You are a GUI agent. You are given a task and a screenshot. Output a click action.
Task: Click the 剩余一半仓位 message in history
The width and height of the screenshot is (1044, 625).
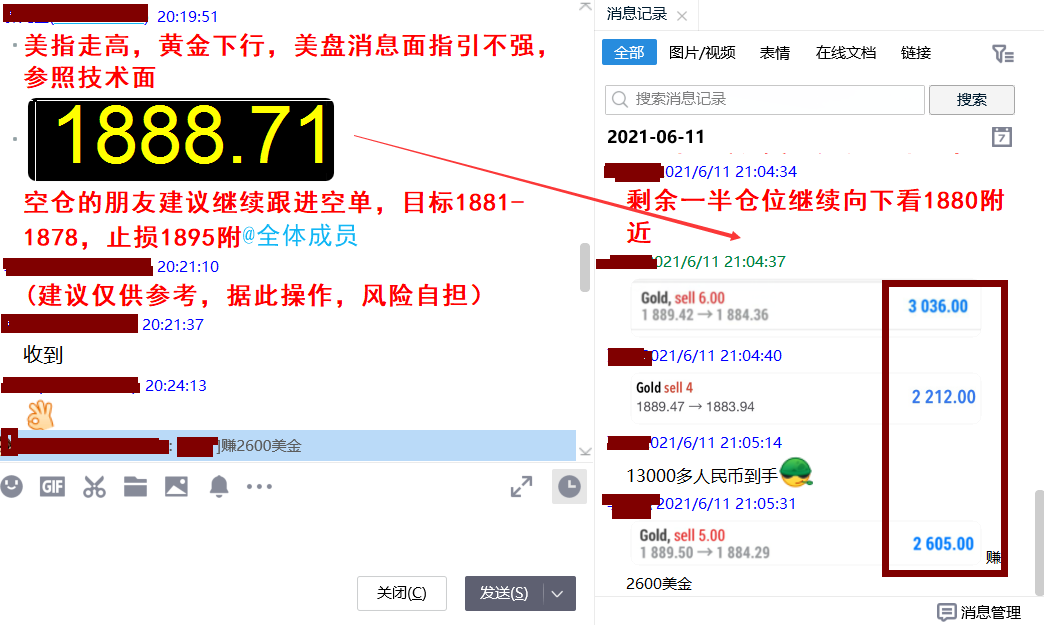(x=815, y=216)
